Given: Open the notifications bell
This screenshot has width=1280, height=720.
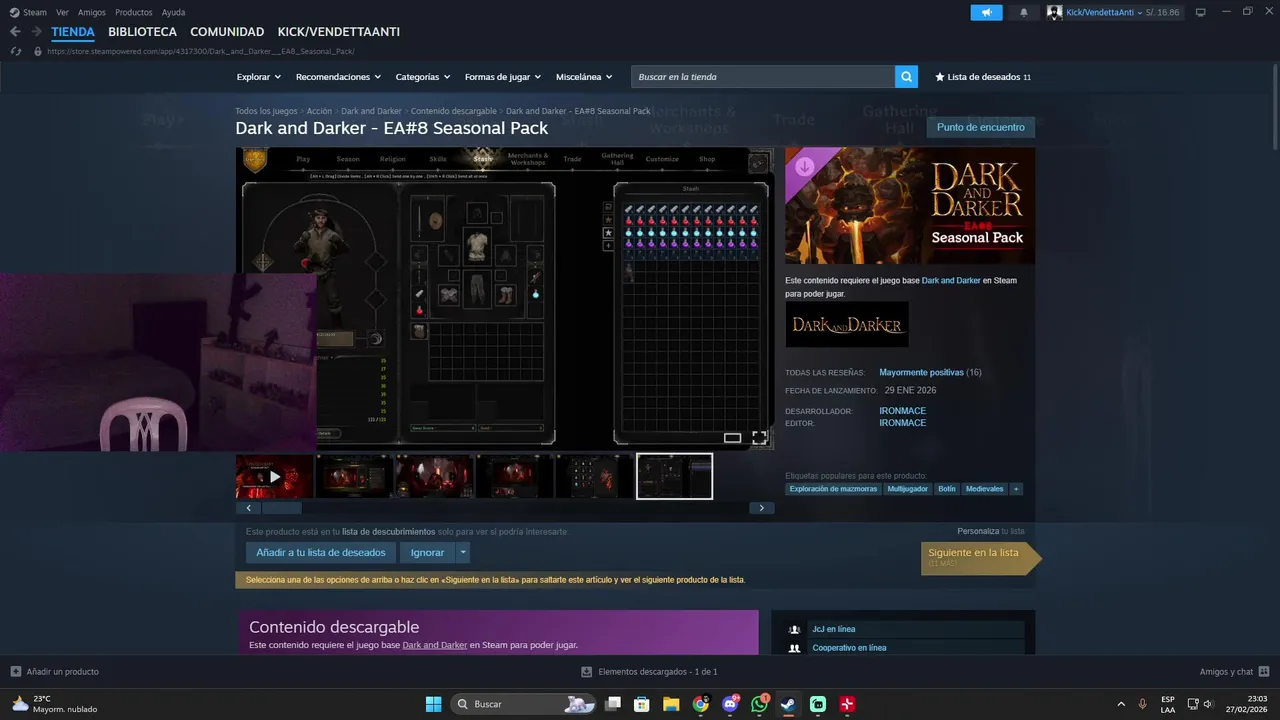Looking at the screenshot, I should (x=1023, y=12).
